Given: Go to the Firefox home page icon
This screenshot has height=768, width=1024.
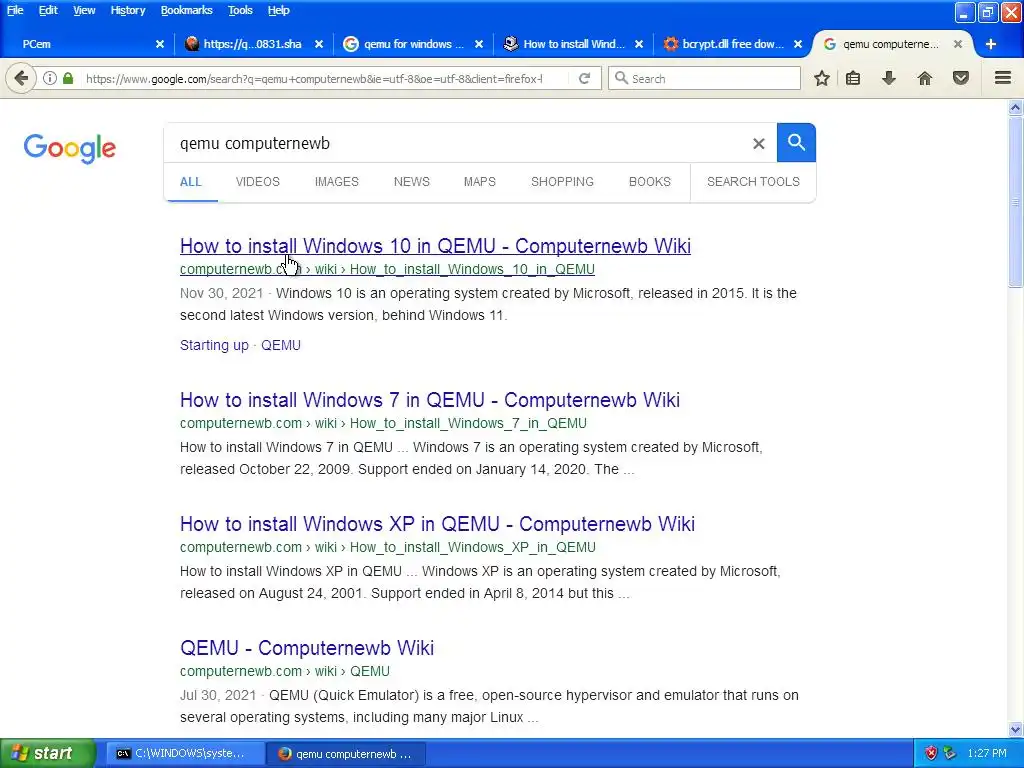Looking at the screenshot, I should [x=924, y=78].
